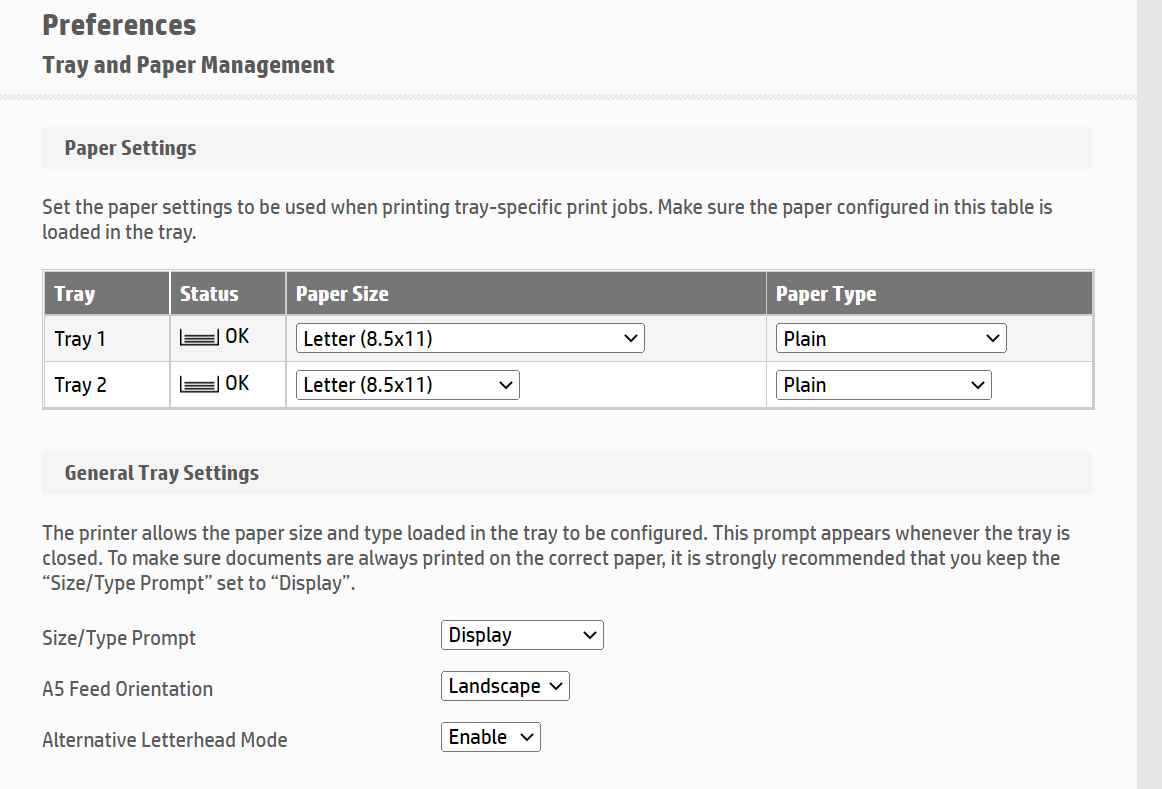Open the Tray 2 Paper Type dropdown

coord(883,384)
